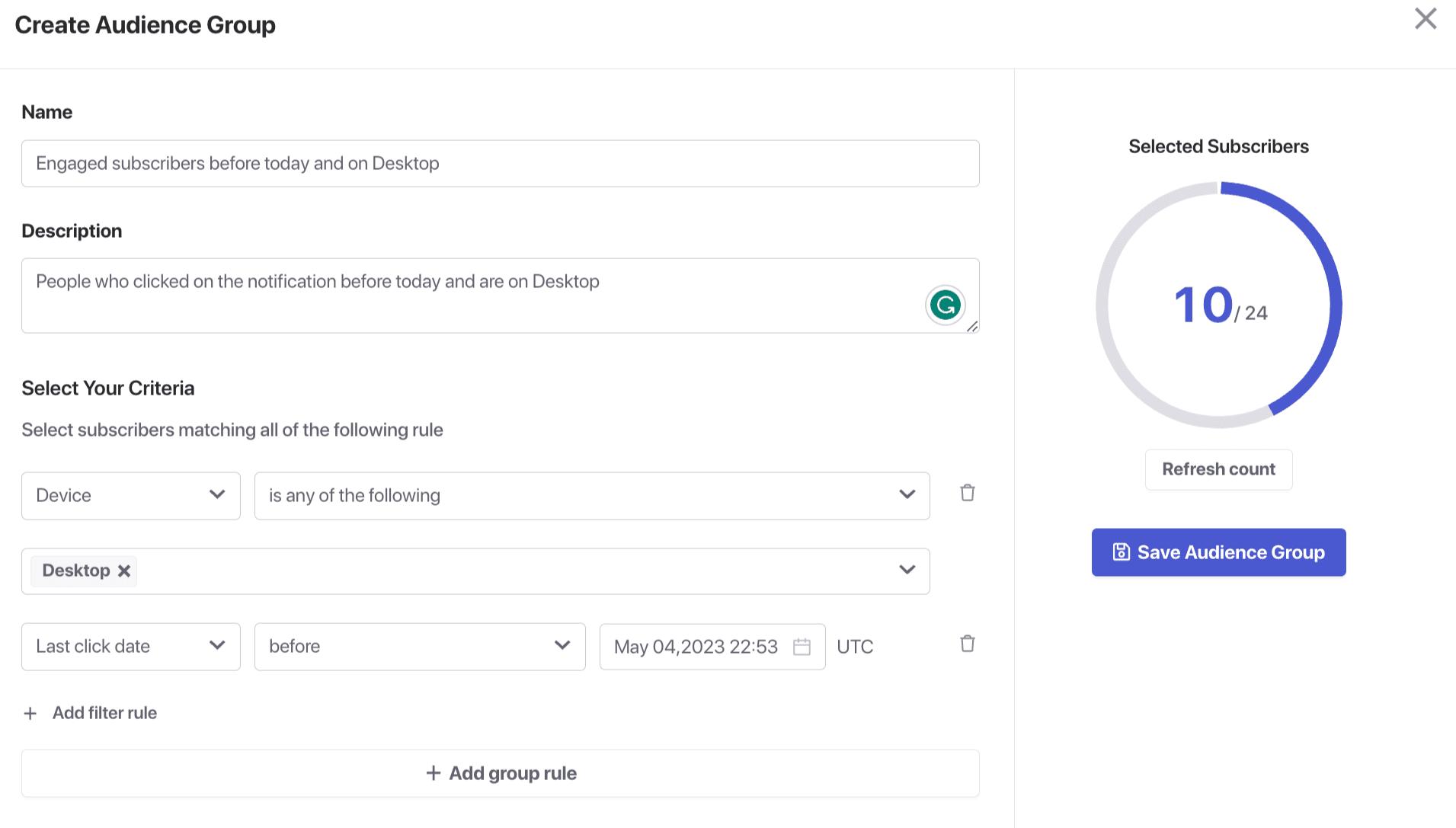Delete the Last click date rule
Screen dimensions: 1456x828
coord(967,644)
